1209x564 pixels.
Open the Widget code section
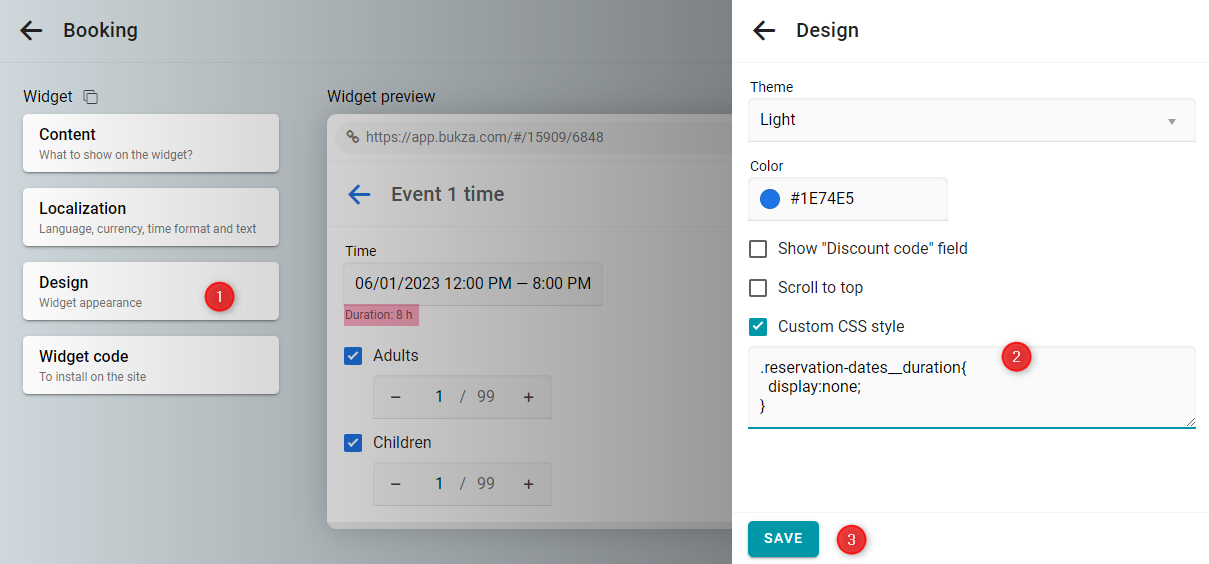(151, 365)
